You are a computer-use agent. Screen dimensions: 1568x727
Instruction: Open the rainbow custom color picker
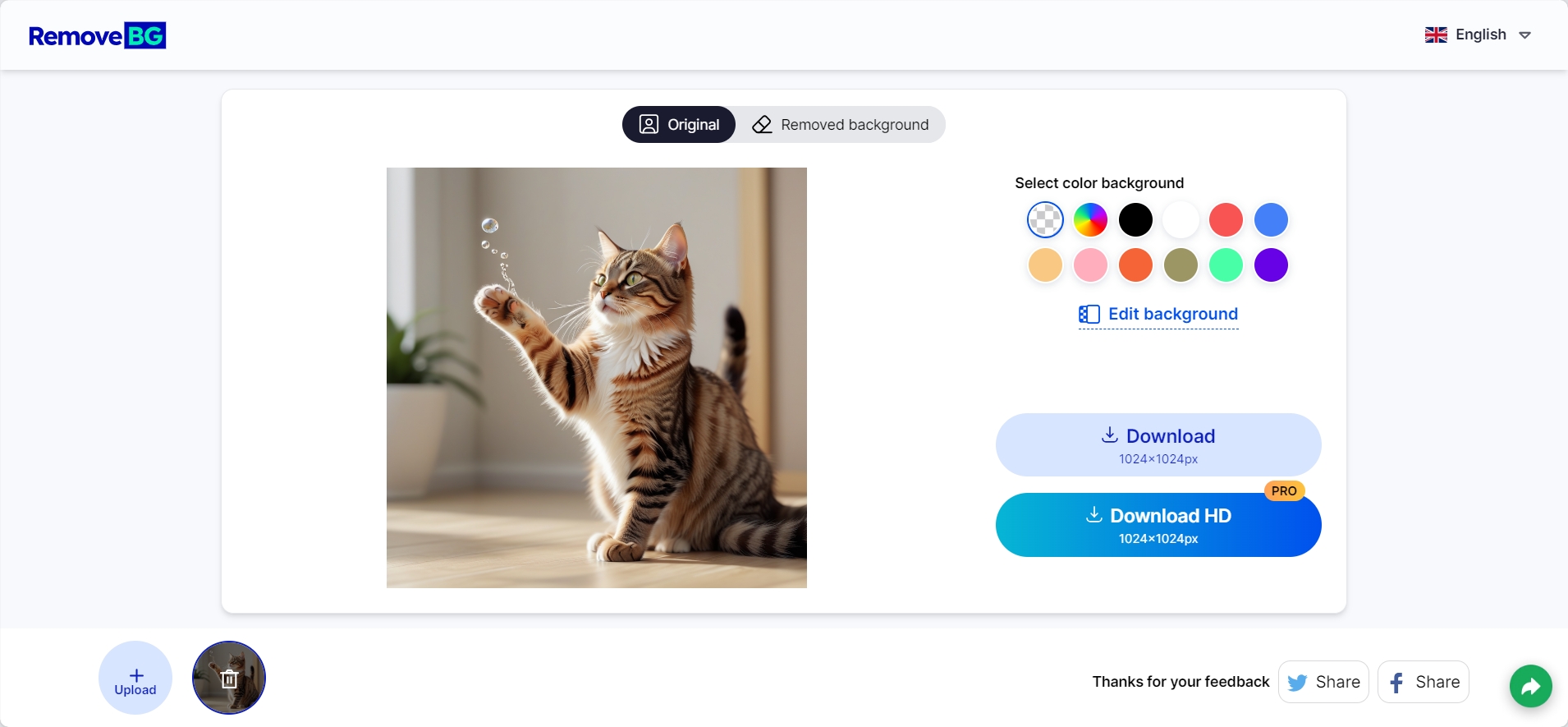tap(1090, 219)
